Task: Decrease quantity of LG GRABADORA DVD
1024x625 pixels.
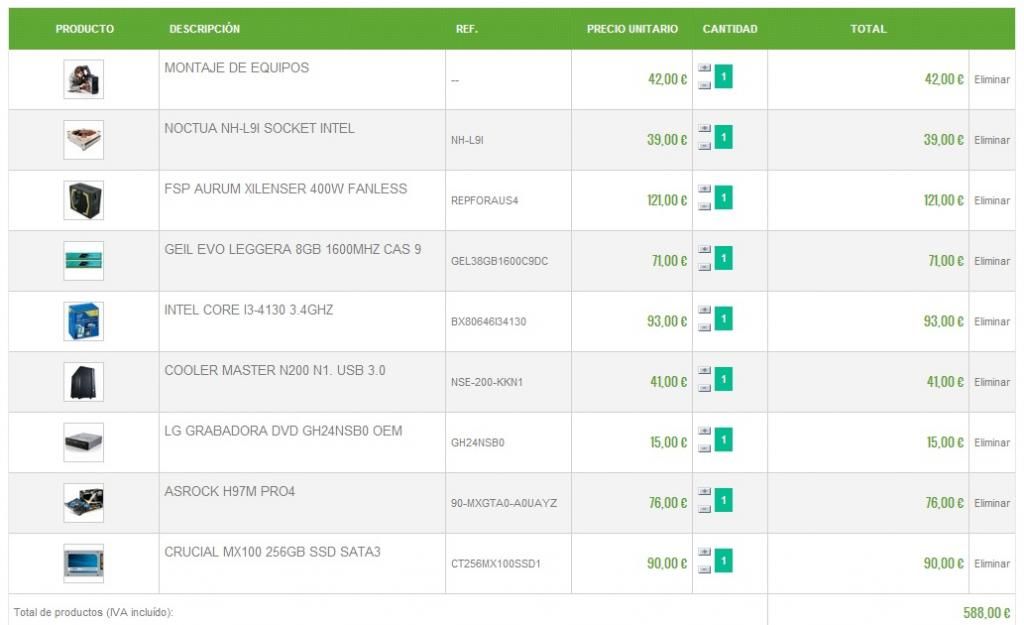Action: 704,448
